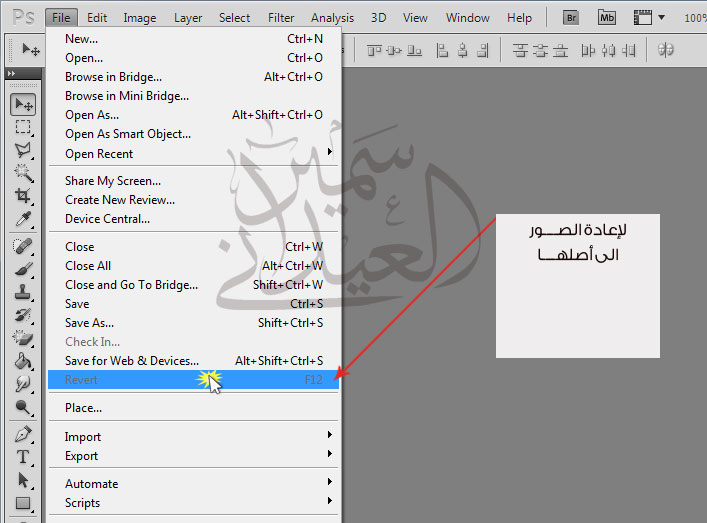Pick the Eyedropper tool

pos(23,218)
